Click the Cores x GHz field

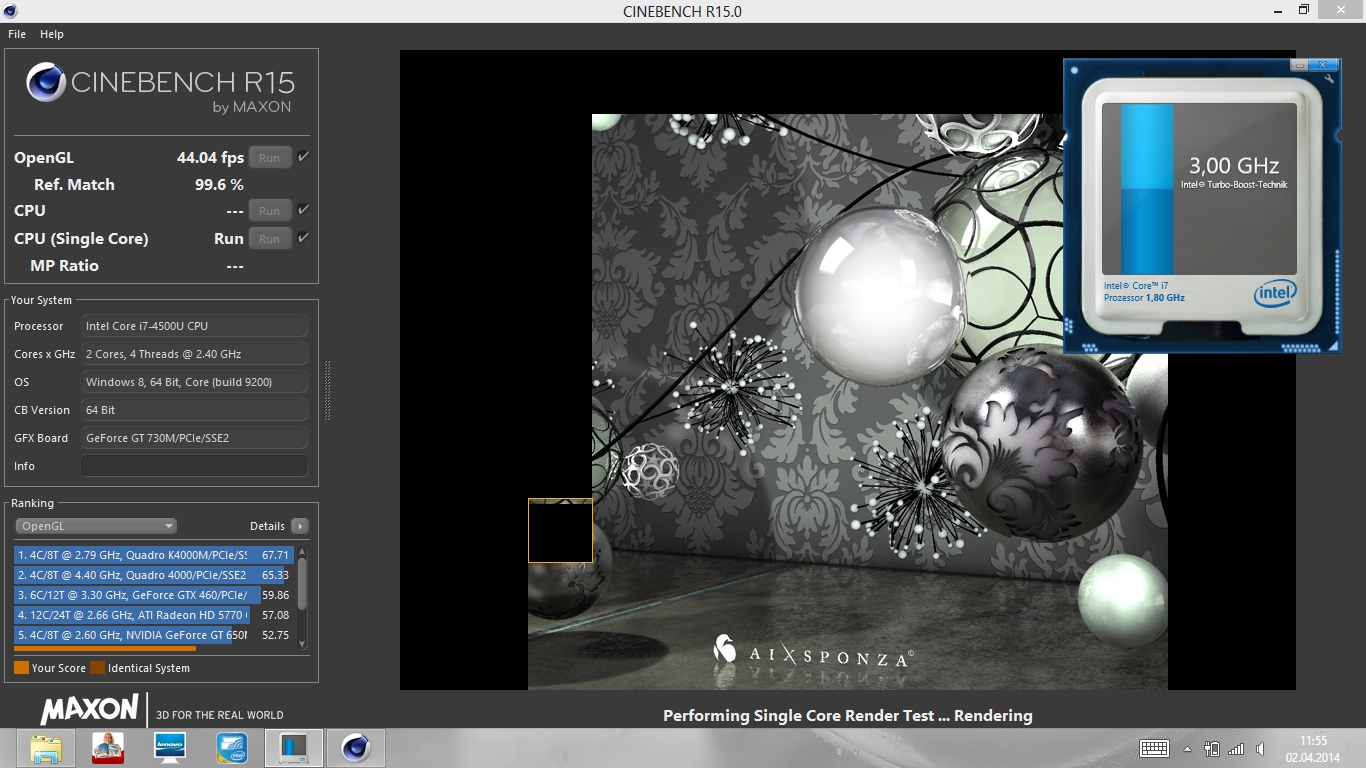point(194,354)
